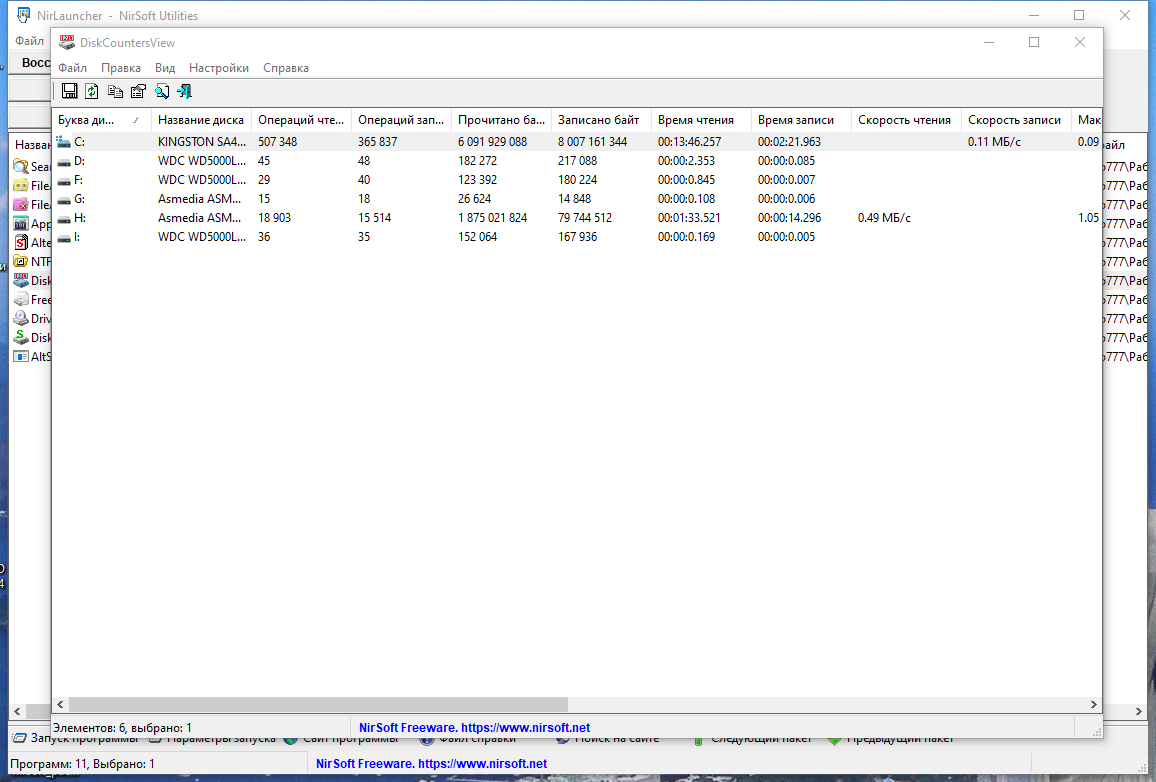The height and width of the screenshot is (782, 1156).
Task: Open the Файл menu in DiskCountersView
Action: coord(72,68)
